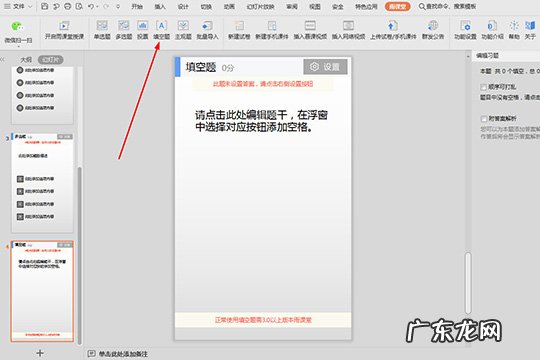The height and width of the screenshot is (360, 540).
Task: Add a new slide with the plus button
Action: pyautogui.click(x=40, y=353)
